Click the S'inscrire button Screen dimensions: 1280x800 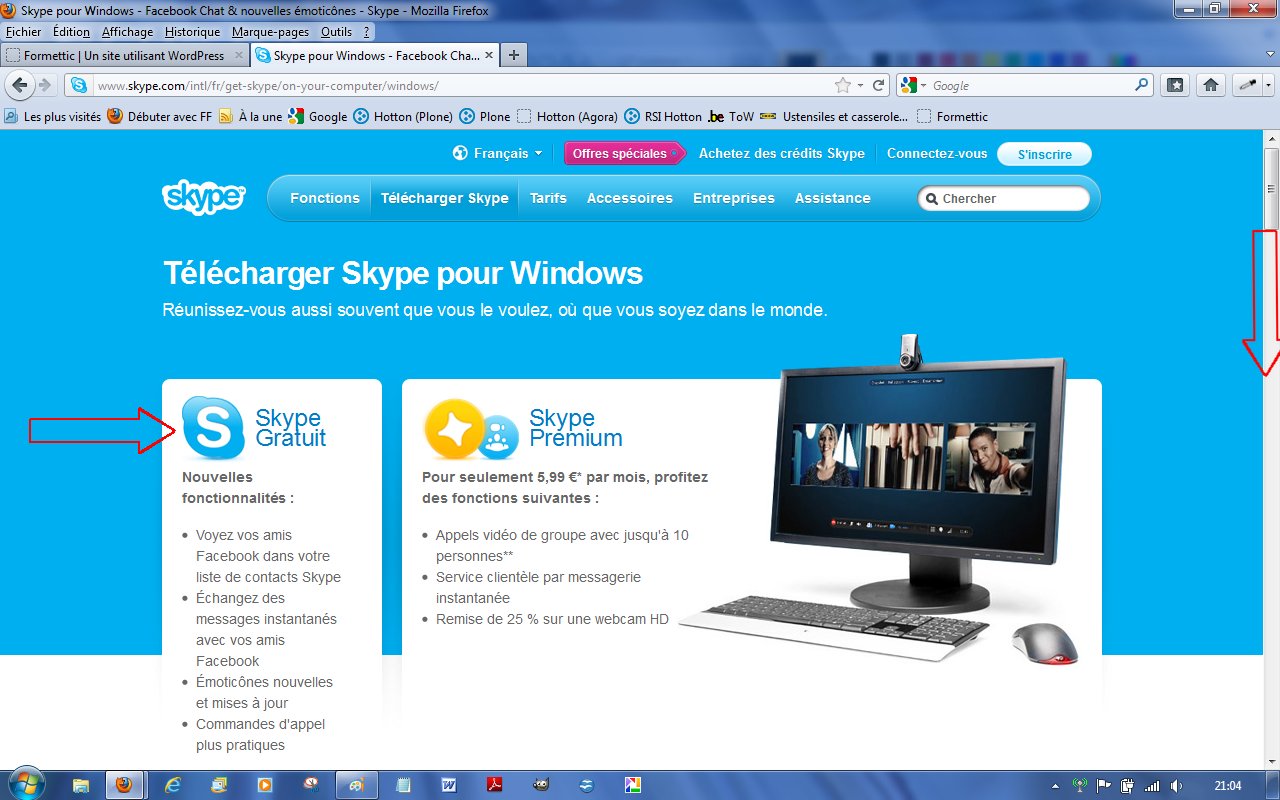coord(1045,154)
